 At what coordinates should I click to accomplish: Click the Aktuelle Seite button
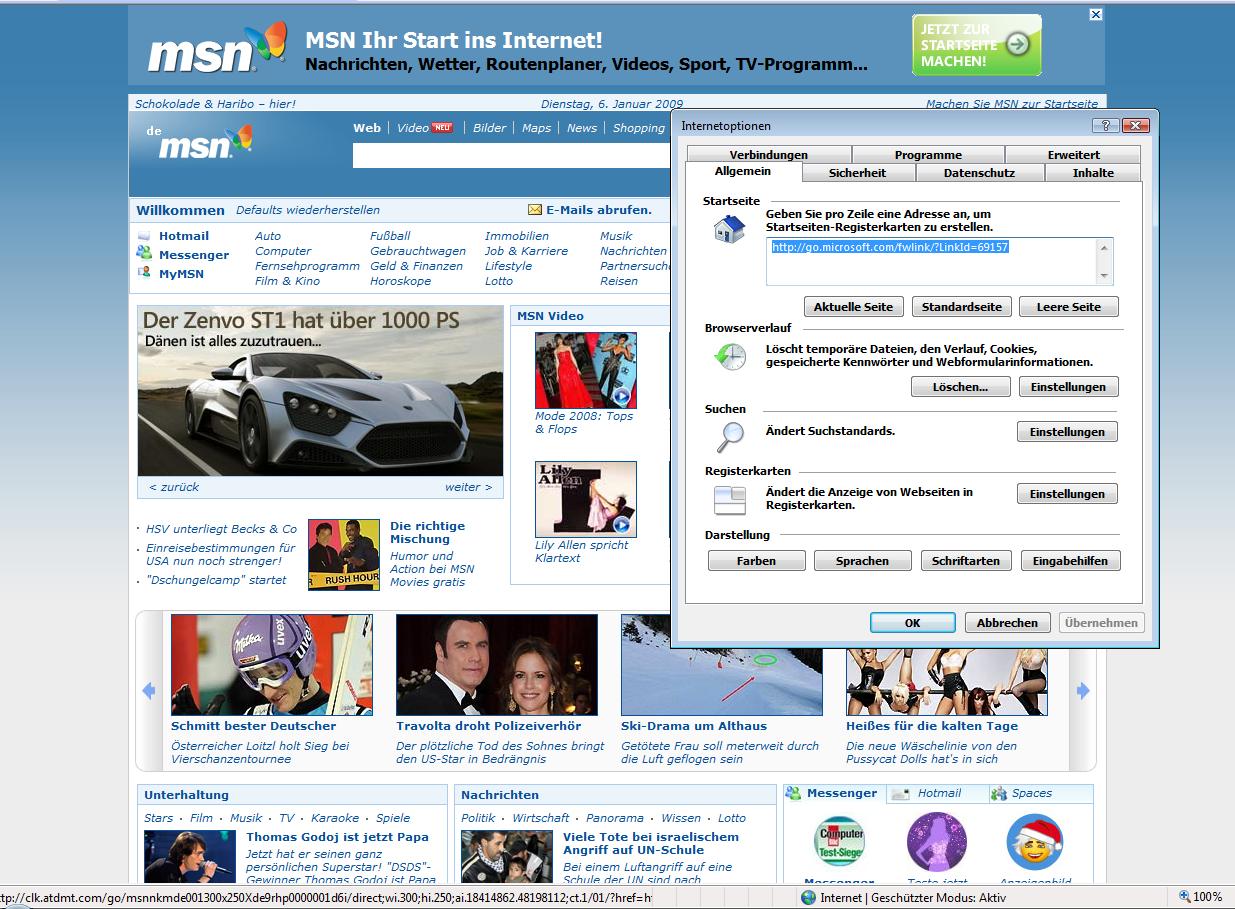point(854,307)
